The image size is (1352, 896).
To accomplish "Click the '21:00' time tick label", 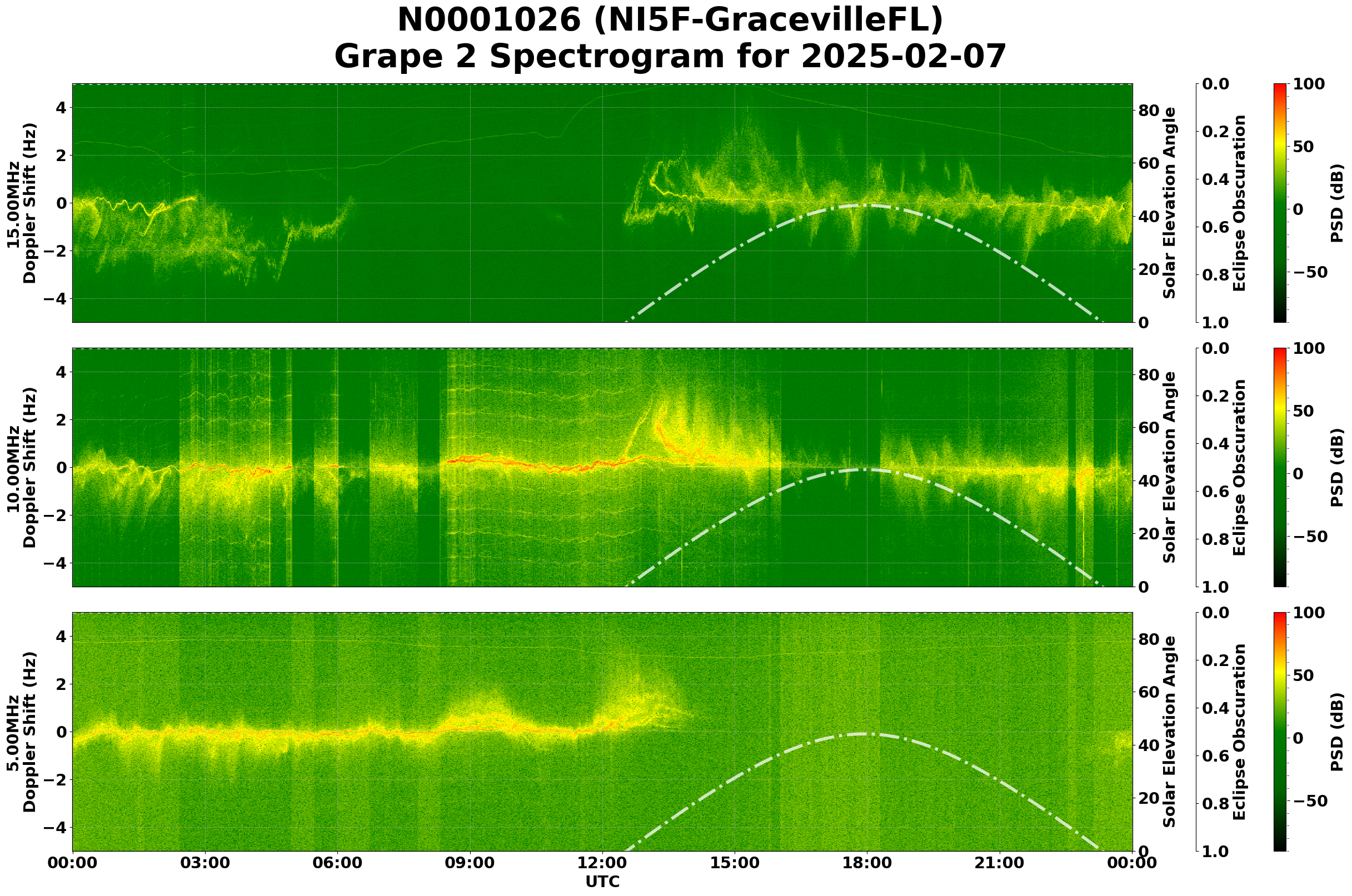I will (x=1000, y=863).
